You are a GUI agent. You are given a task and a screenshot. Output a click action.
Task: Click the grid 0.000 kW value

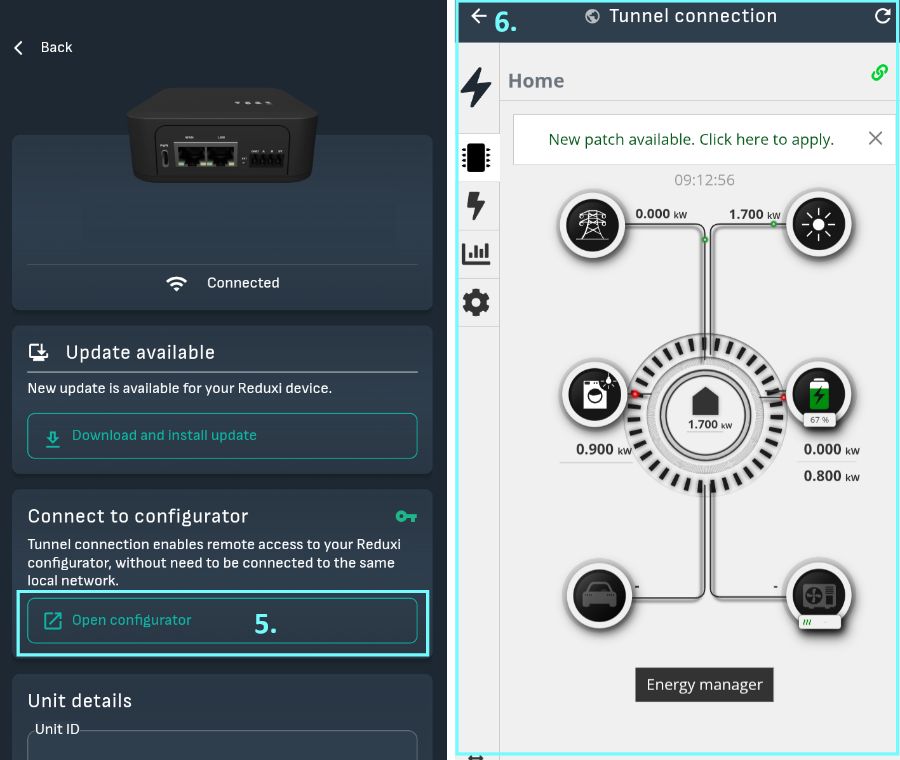661,214
